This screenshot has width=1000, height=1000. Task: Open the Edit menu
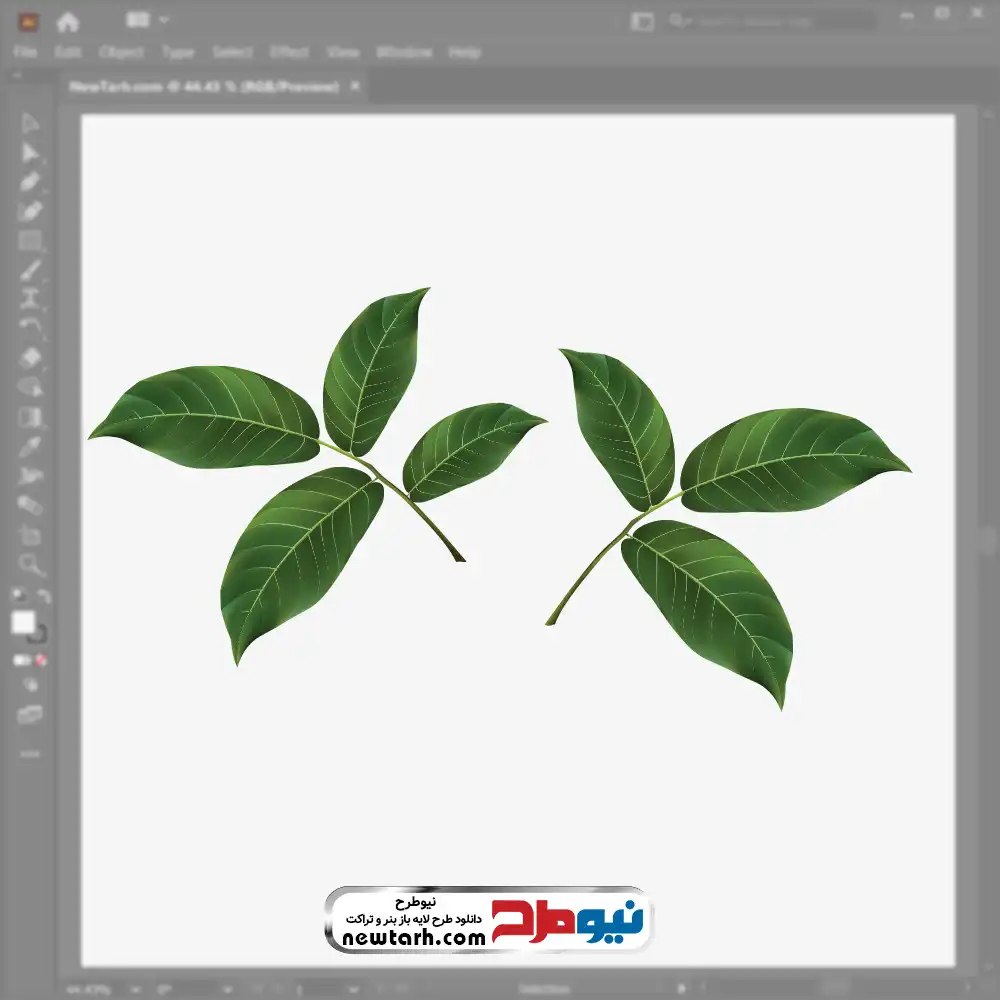tap(68, 52)
